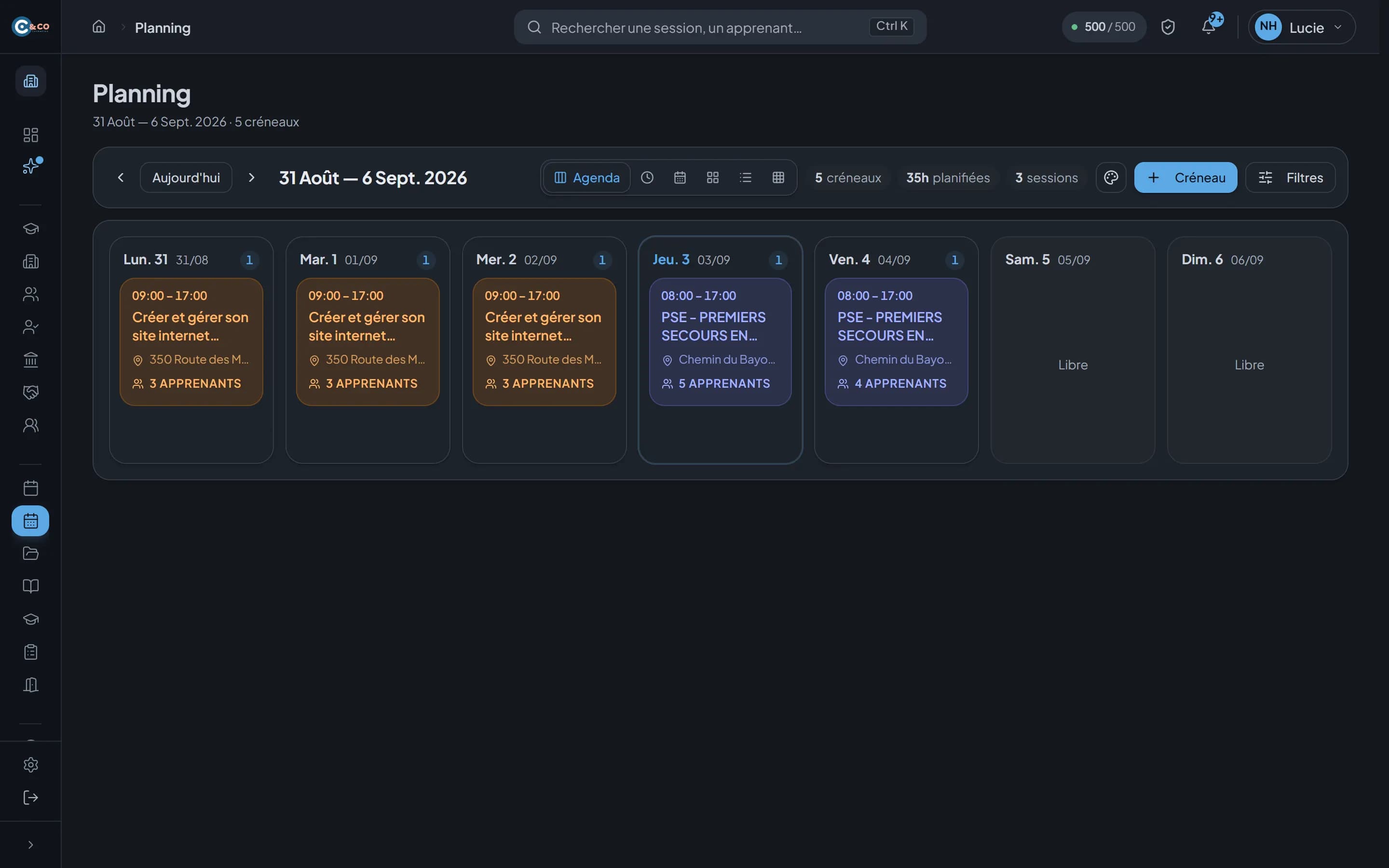Switch to the four-squares card grid view
The width and height of the screenshot is (1389, 868).
(x=712, y=177)
